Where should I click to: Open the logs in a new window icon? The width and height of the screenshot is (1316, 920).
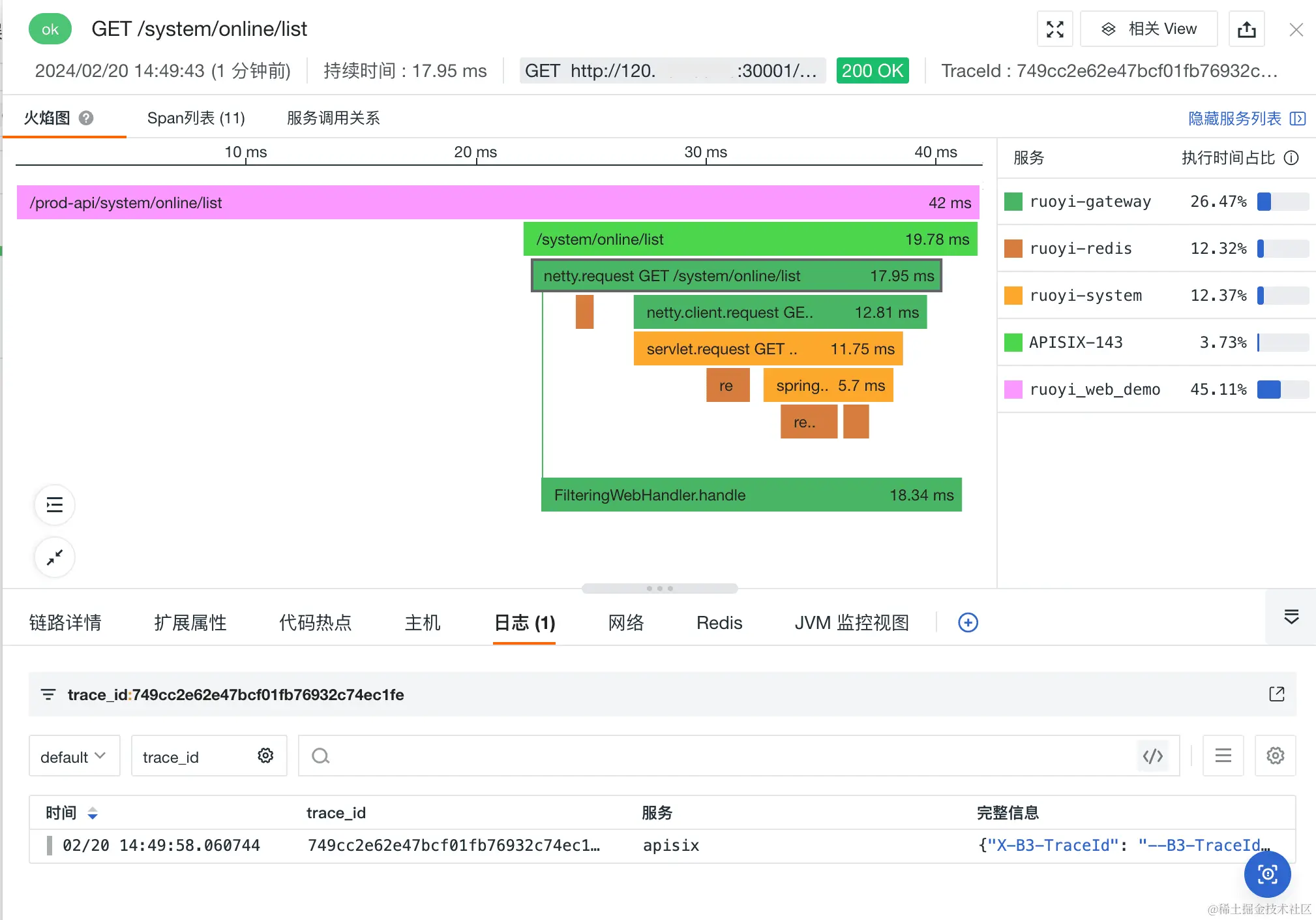(x=1276, y=694)
